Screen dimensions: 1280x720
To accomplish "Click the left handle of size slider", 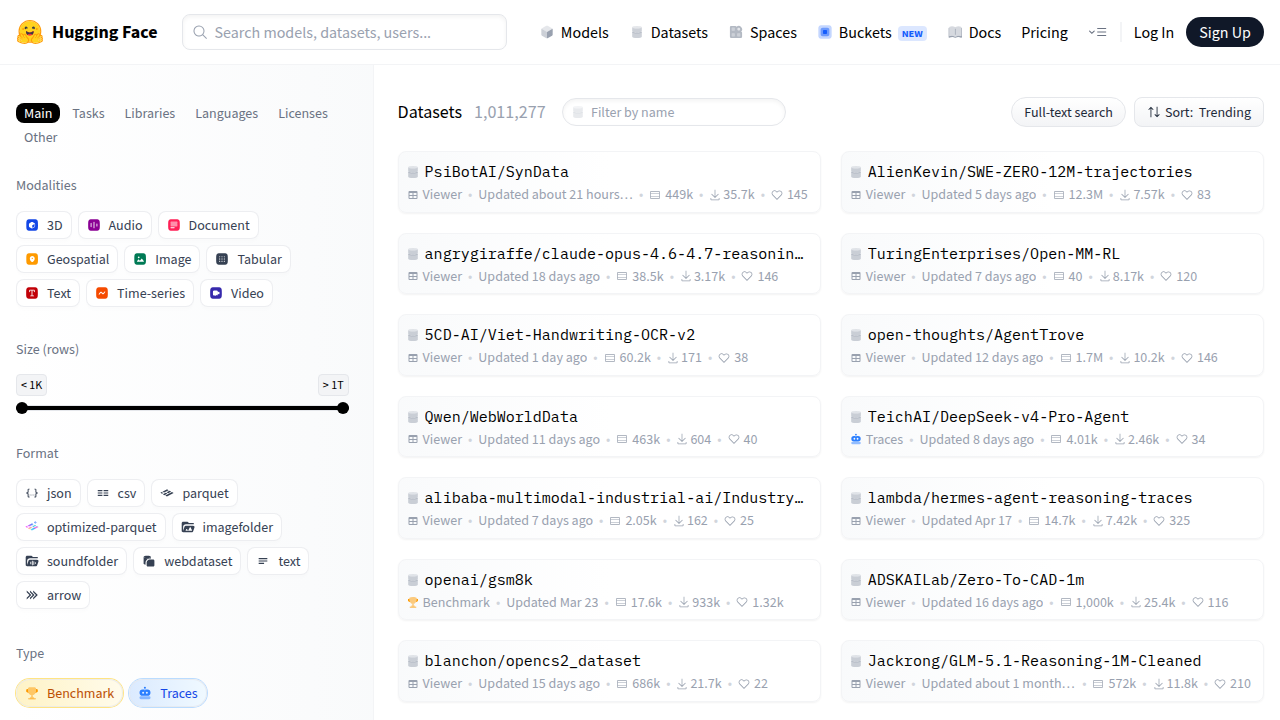I will point(22,408).
